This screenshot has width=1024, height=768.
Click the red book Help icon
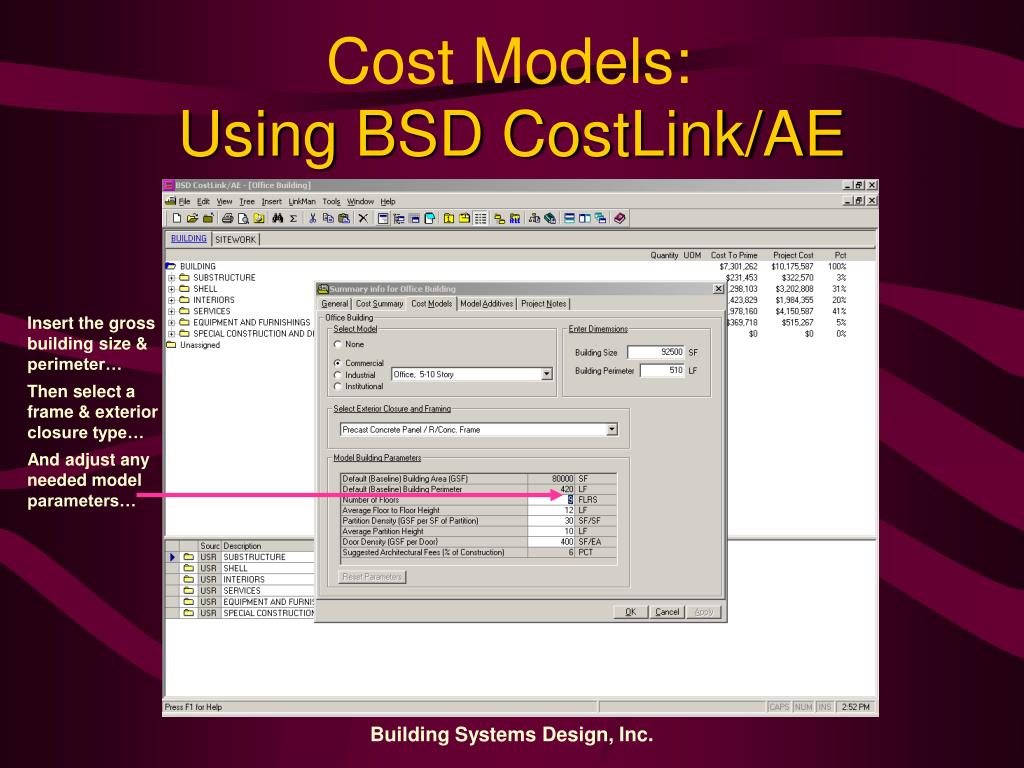620,218
